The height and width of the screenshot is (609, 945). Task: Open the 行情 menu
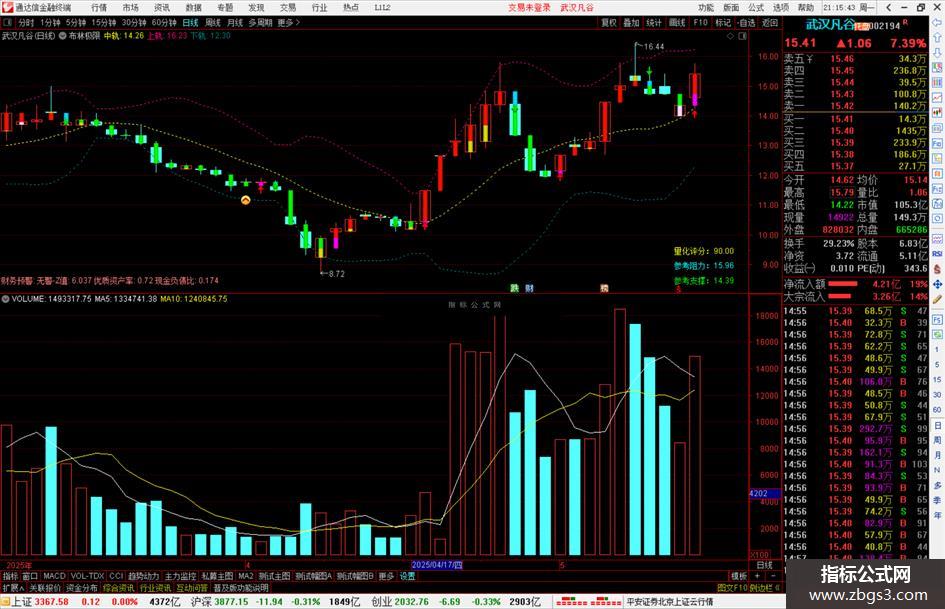coord(99,7)
